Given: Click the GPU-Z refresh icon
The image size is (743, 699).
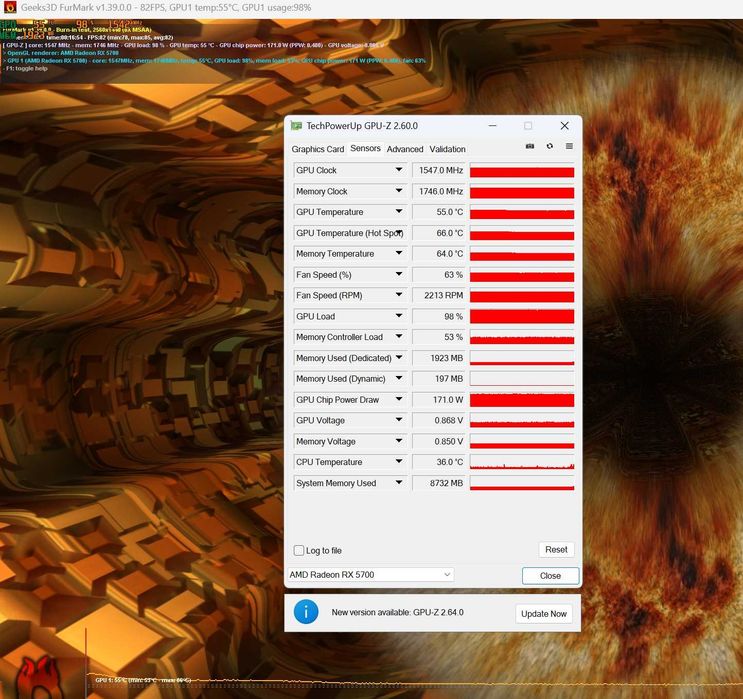Looking at the screenshot, I should click(549, 146).
